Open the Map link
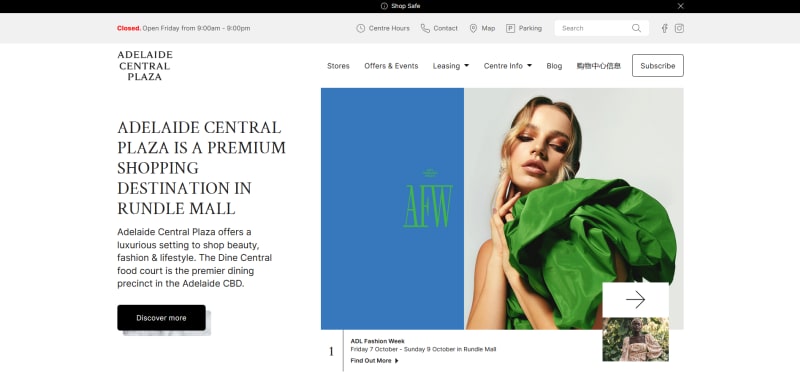The height and width of the screenshot is (377, 800). 488,29
